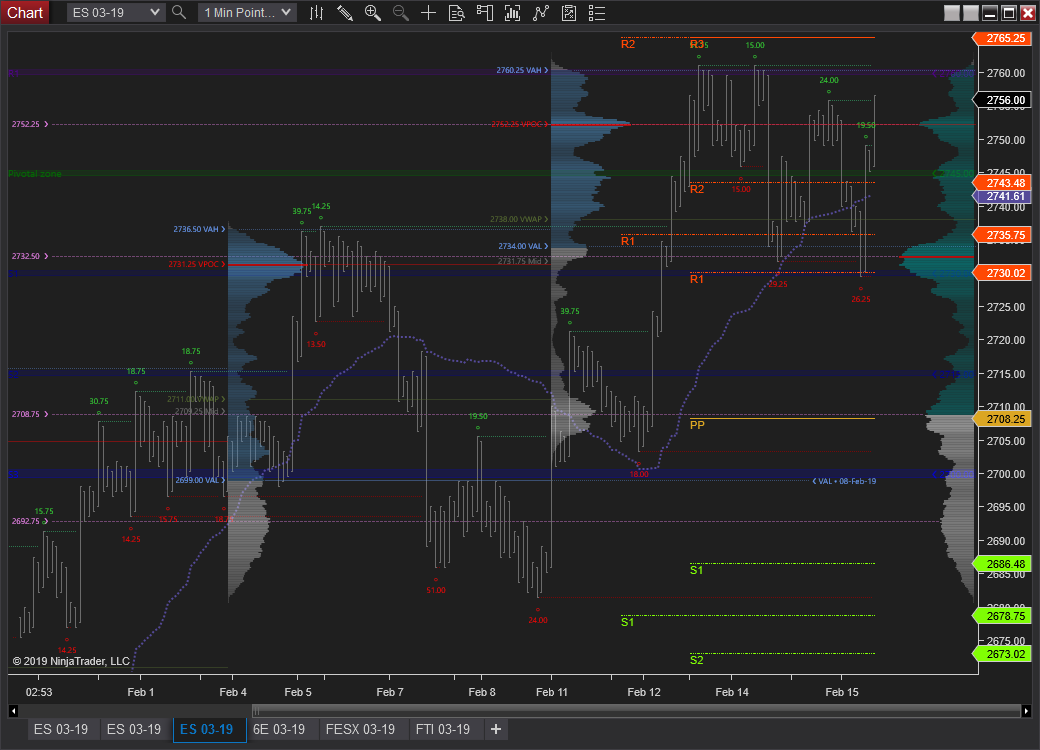
Task: Open the data box icon
Action: 456,13
